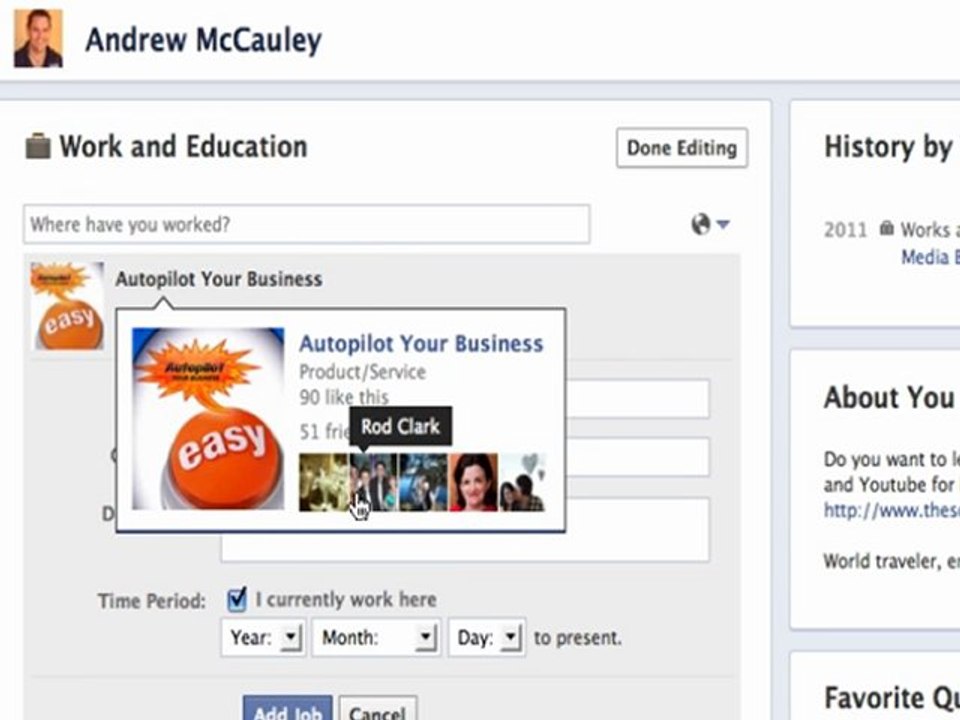The image size is (960, 720).
Task: Open the Year dropdown
Action: click(x=263, y=638)
